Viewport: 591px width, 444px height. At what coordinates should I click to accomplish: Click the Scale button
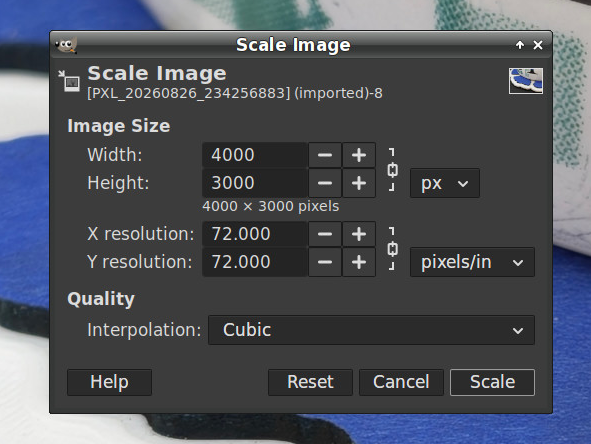click(x=492, y=382)
